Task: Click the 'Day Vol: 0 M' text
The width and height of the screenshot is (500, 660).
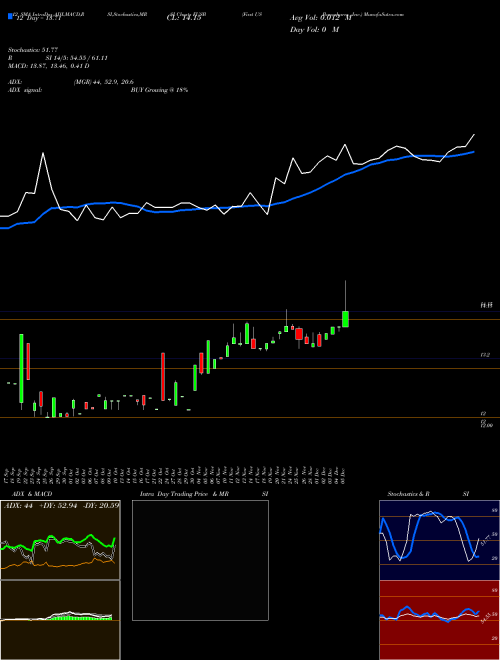Action: coord(314,30)
